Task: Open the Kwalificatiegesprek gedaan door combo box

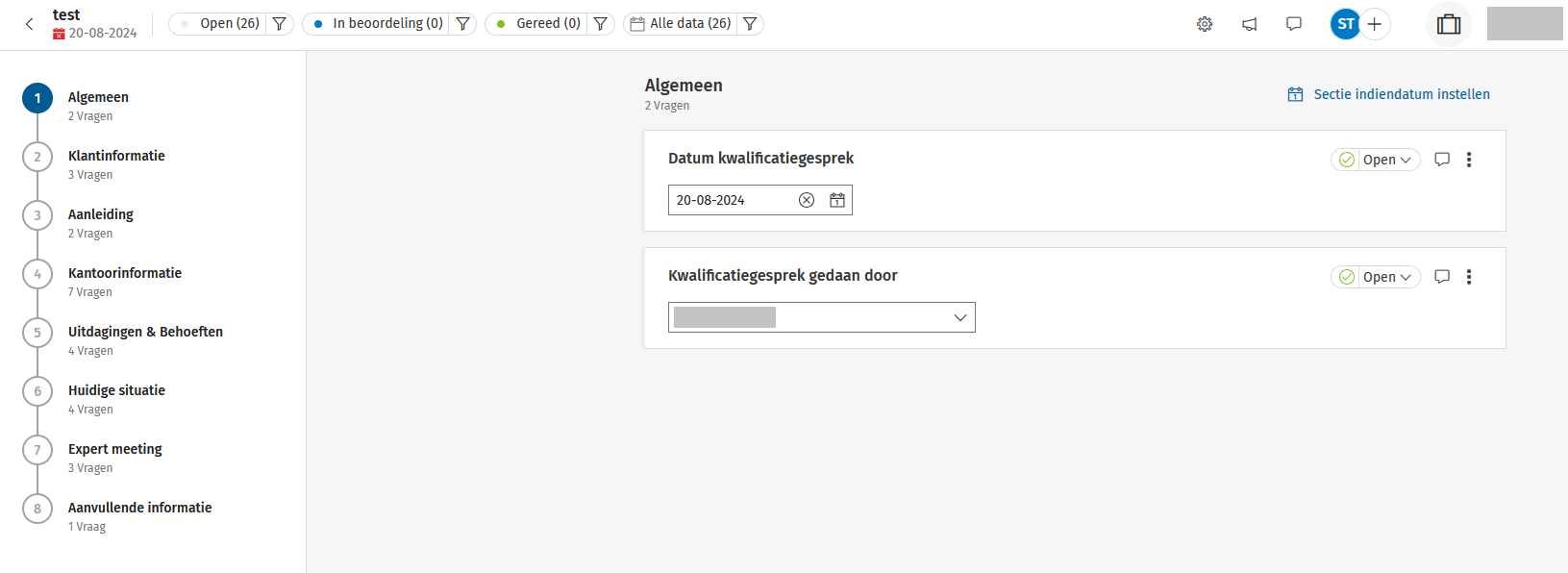Action: point(822,317)
